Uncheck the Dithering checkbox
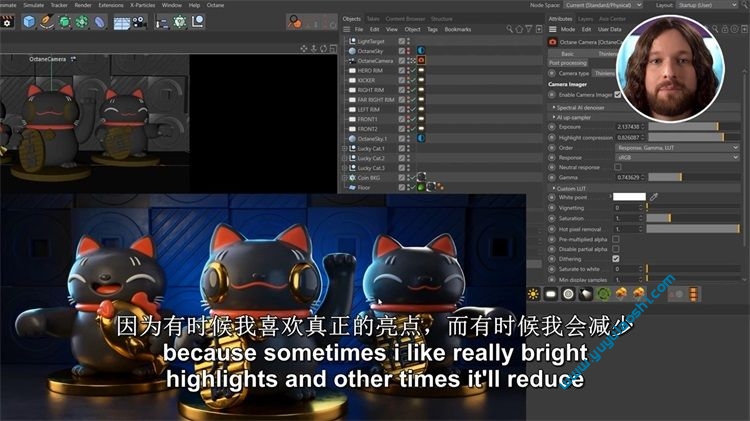The width and height of the screenshot is (750, 421). (x=616, y=259)
